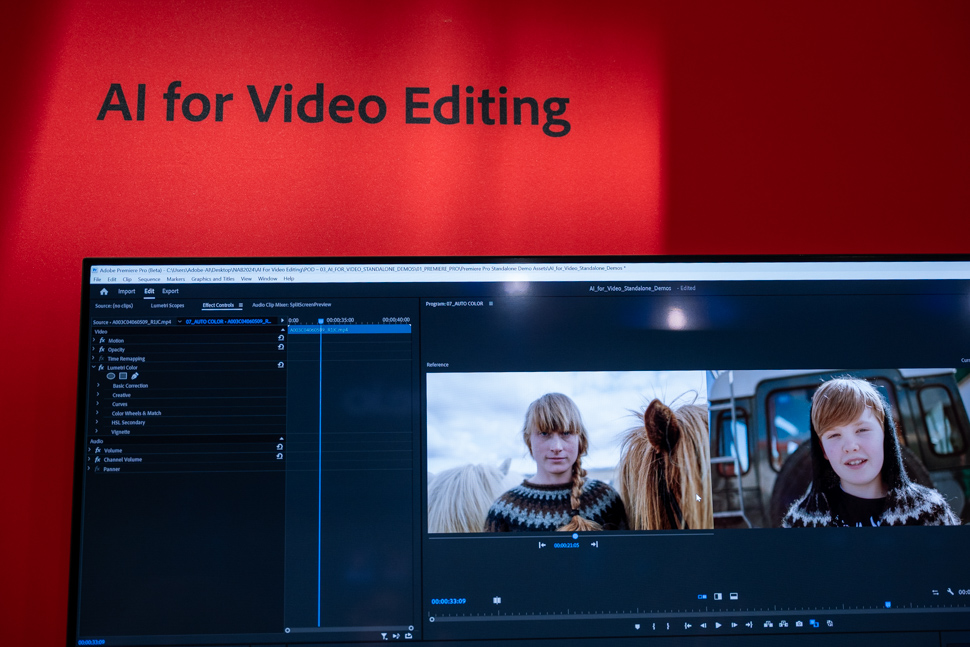Viewport: 970px width, 647px height.
Task: Open the Markers menu
Action: [176, 279]
